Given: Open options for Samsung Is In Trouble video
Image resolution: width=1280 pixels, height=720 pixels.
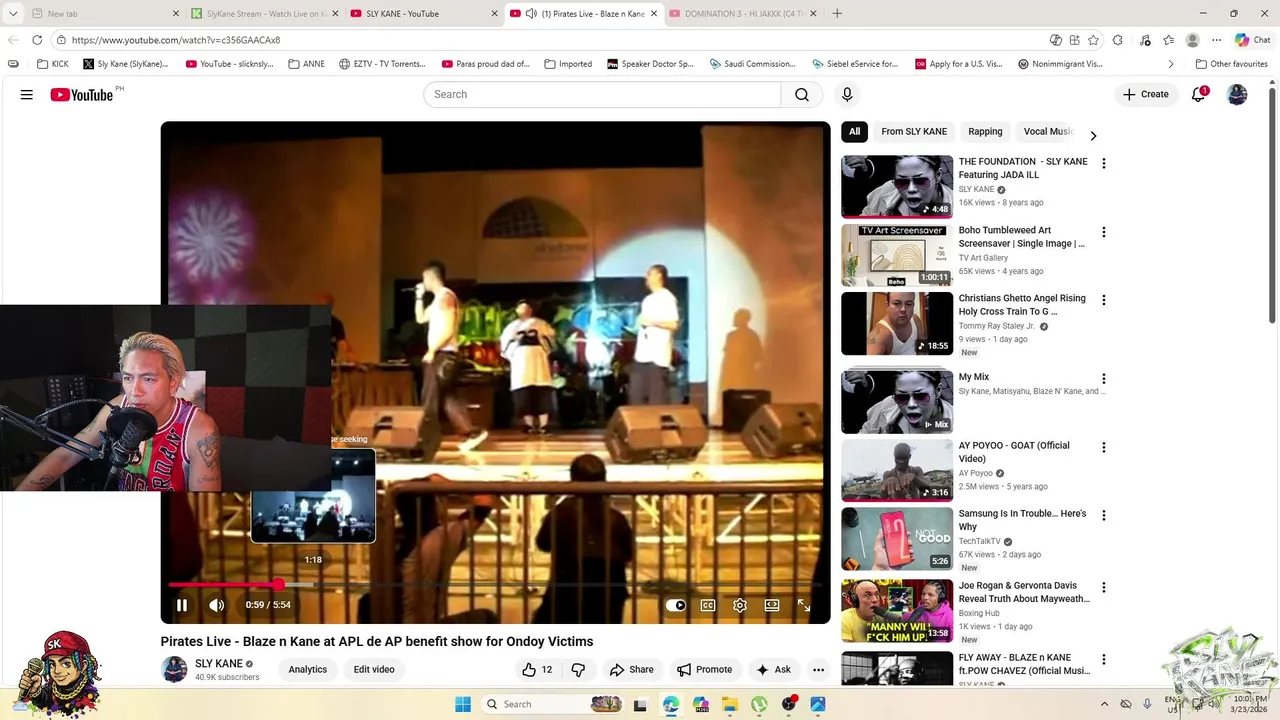Looking at the screenshot, I should 1104,515.
